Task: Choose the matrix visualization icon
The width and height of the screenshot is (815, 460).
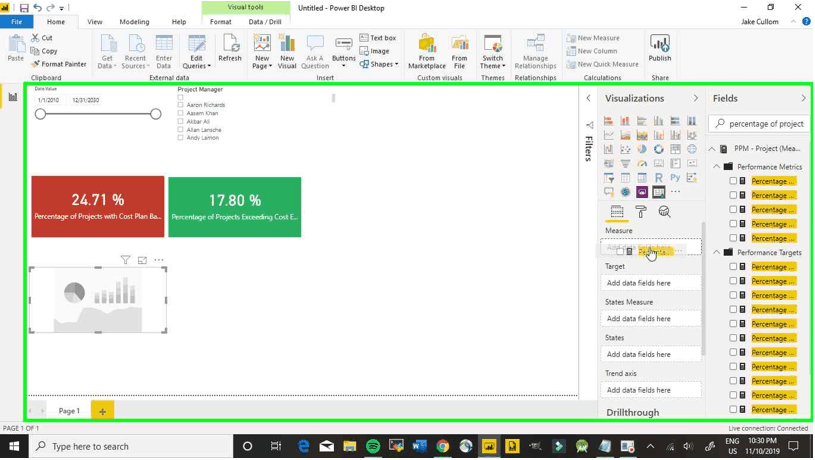Action: coord(642,178)
